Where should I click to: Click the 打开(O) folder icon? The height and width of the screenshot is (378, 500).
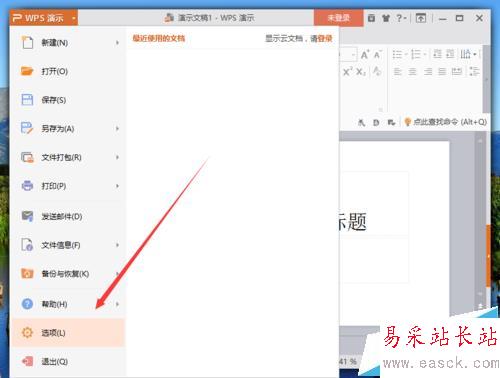(x=27, y=71)
